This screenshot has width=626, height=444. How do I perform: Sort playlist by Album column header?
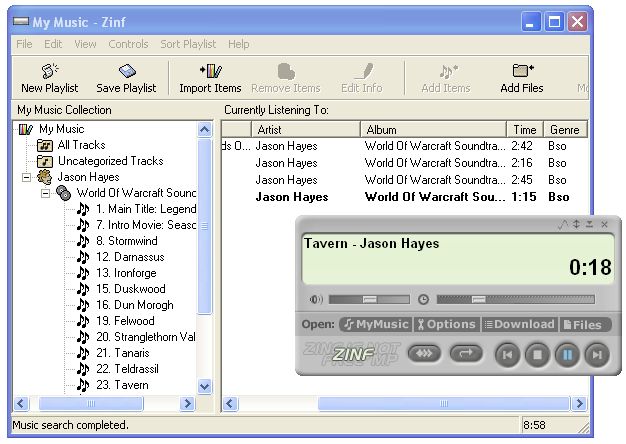click(434, 129)
